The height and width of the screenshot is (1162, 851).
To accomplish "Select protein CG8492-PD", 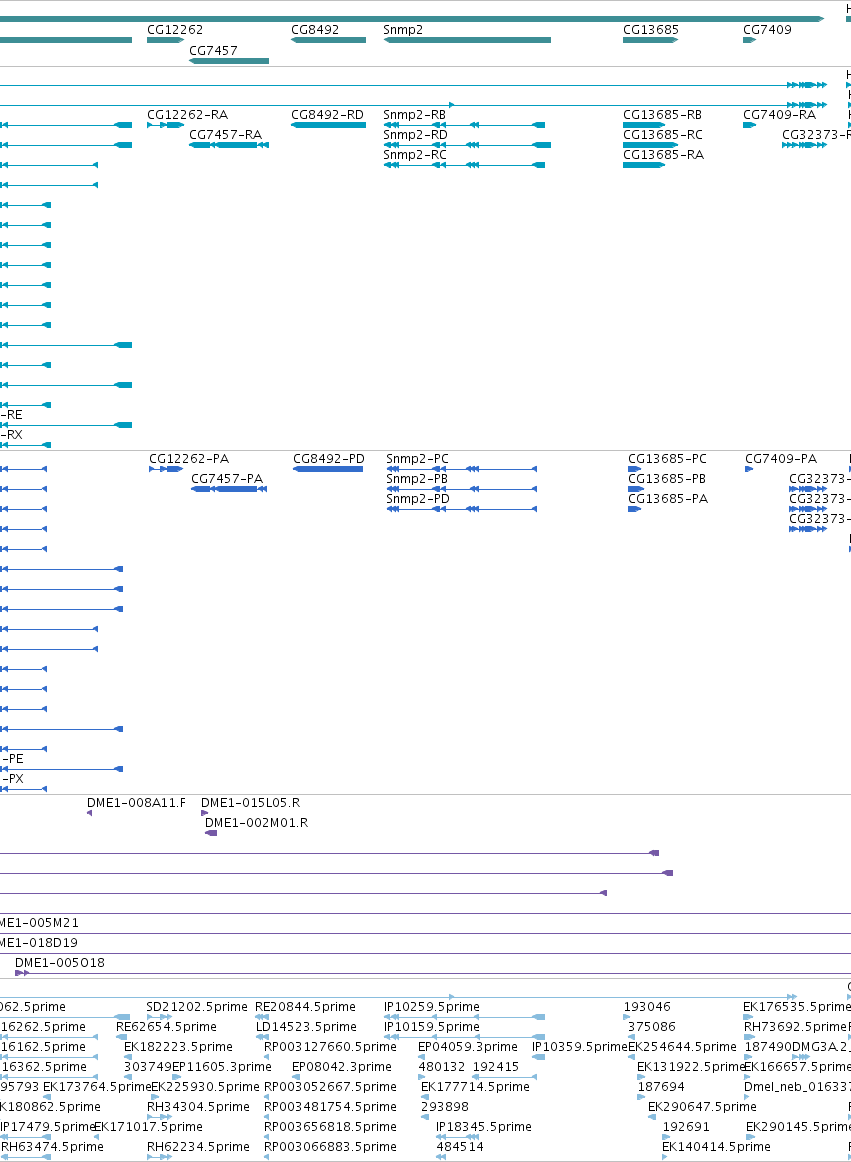I will tap(329, 459).
